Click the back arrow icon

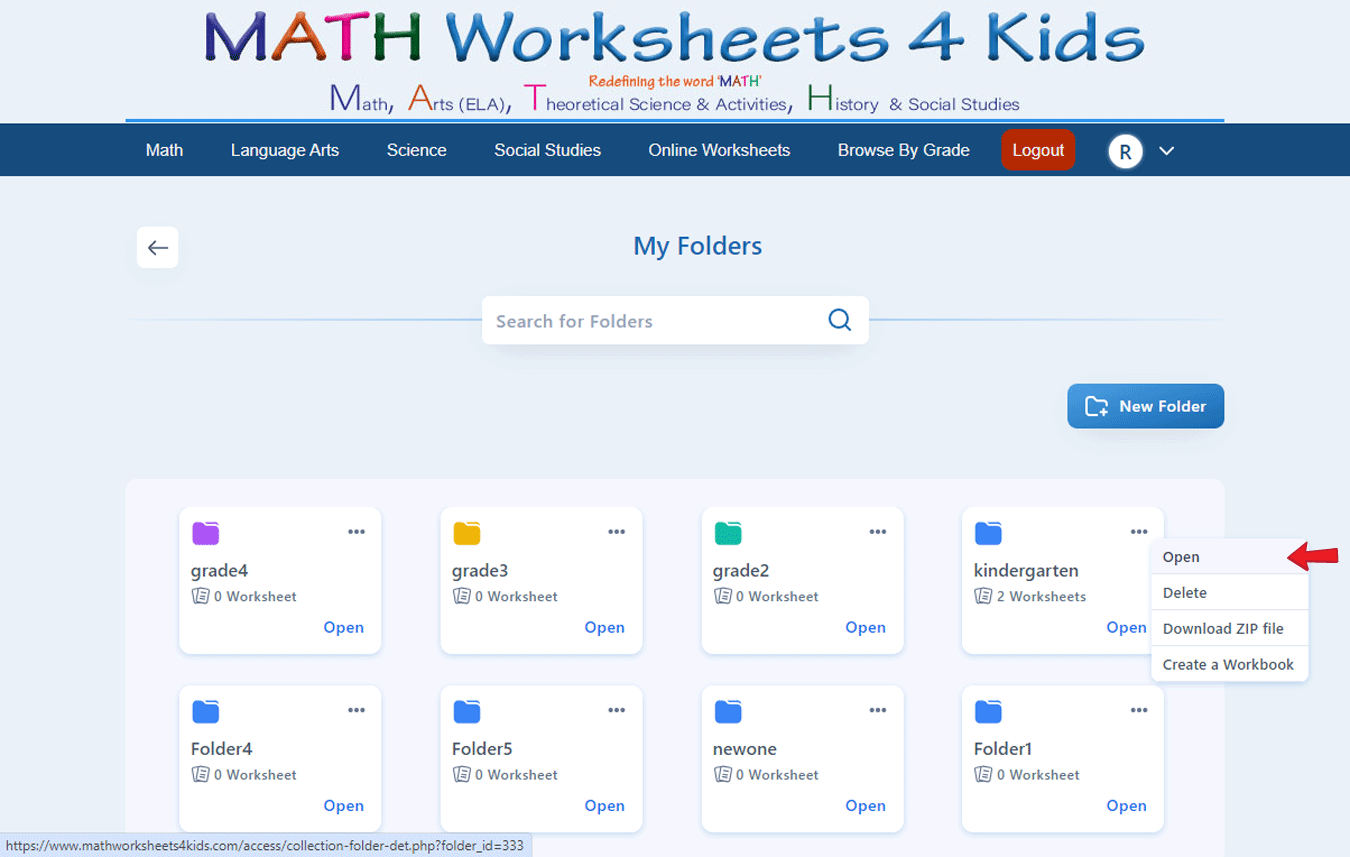(158, 248)
